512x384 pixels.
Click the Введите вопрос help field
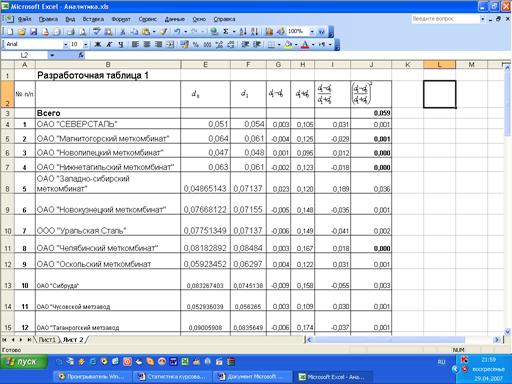click(445, 19)
